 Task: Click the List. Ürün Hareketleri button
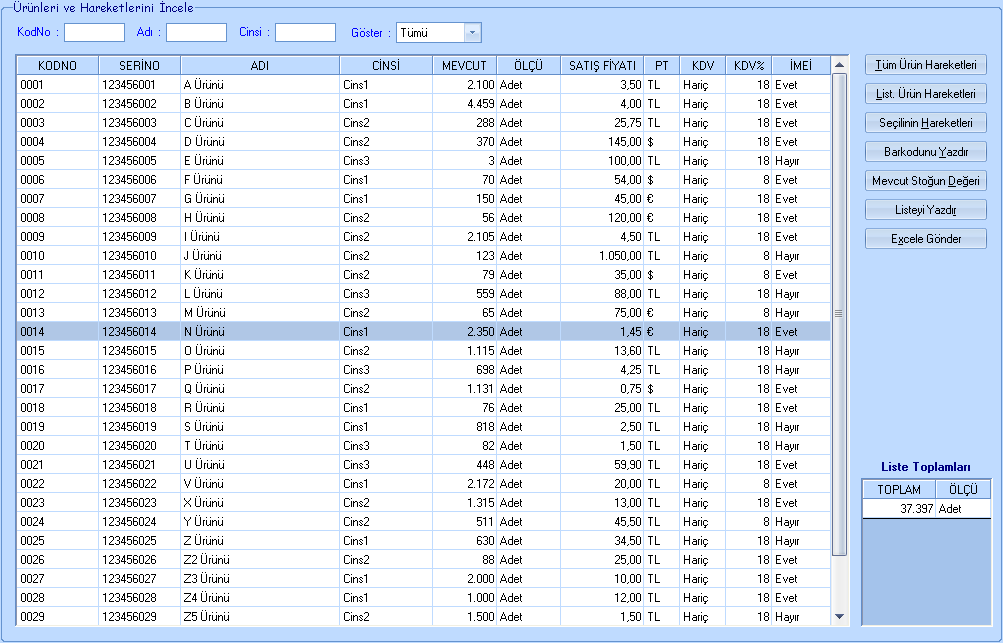tap(926, 93)
